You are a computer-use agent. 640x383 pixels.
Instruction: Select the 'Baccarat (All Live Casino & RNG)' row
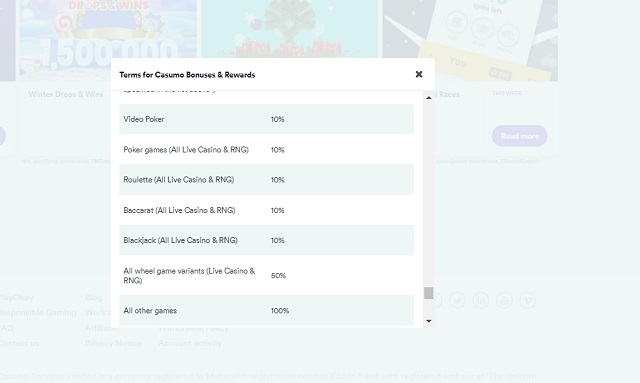pos(267,210)
